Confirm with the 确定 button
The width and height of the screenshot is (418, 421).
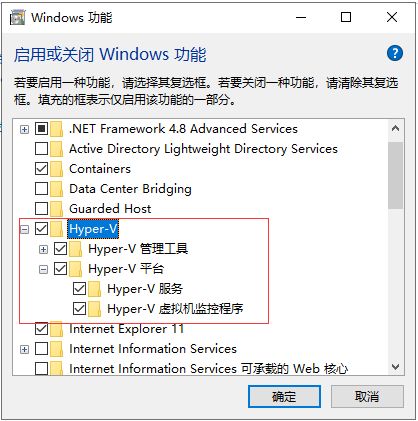(x=284, y=396)
